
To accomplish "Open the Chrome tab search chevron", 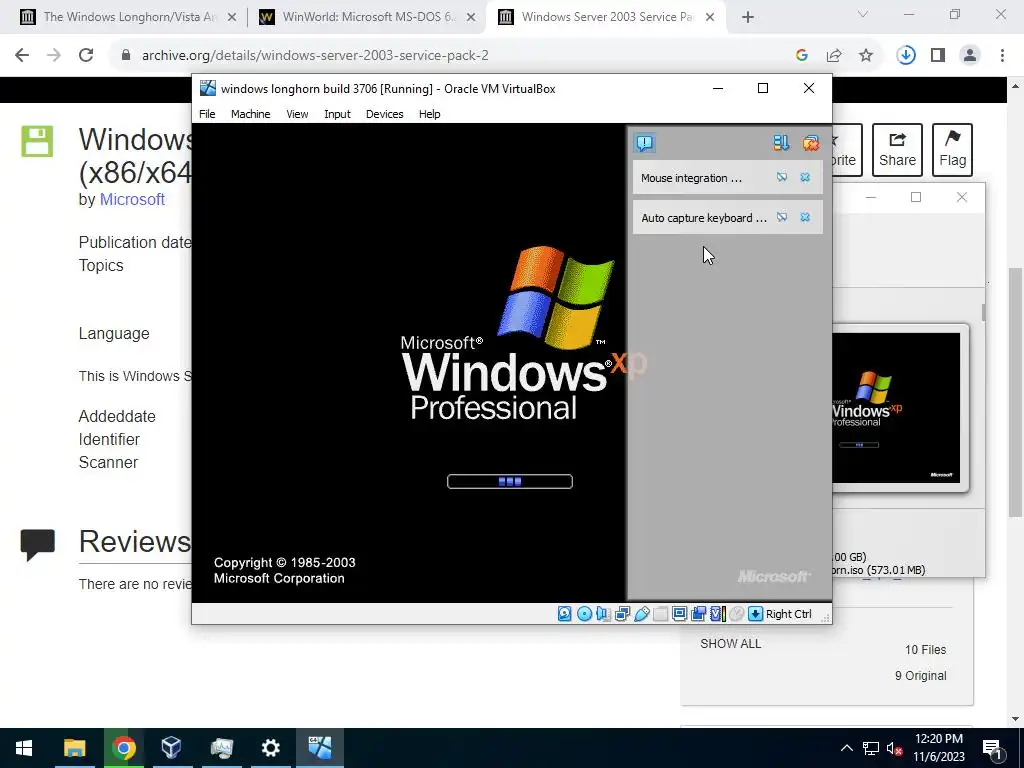I will [x=863, y=14].
